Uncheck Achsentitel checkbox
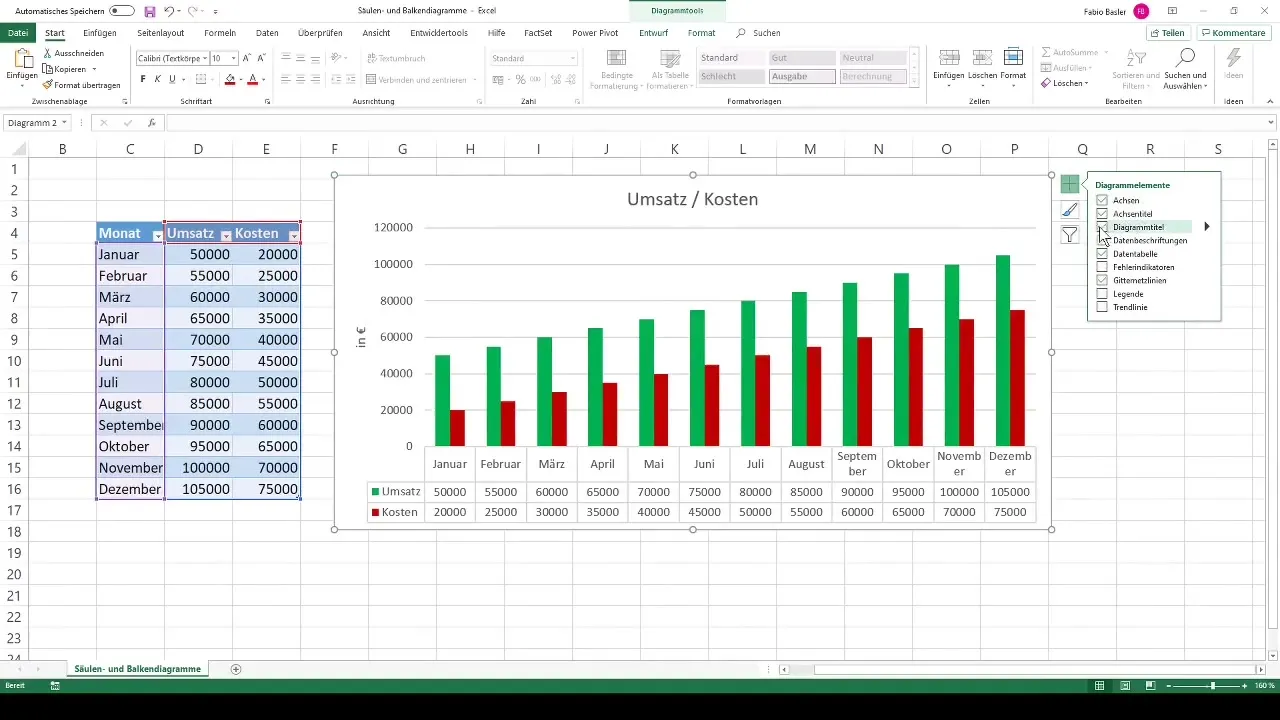This screenshot has width=1280, height=720. [x=1102, y=214]
